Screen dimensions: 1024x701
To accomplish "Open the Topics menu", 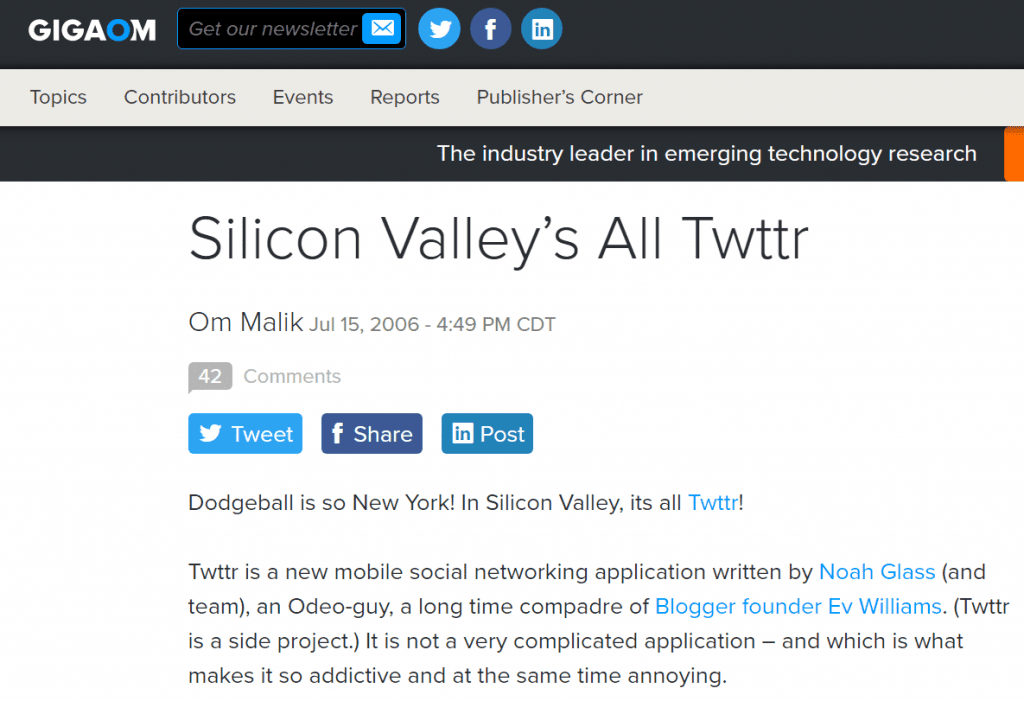I will tap(58, 97).
